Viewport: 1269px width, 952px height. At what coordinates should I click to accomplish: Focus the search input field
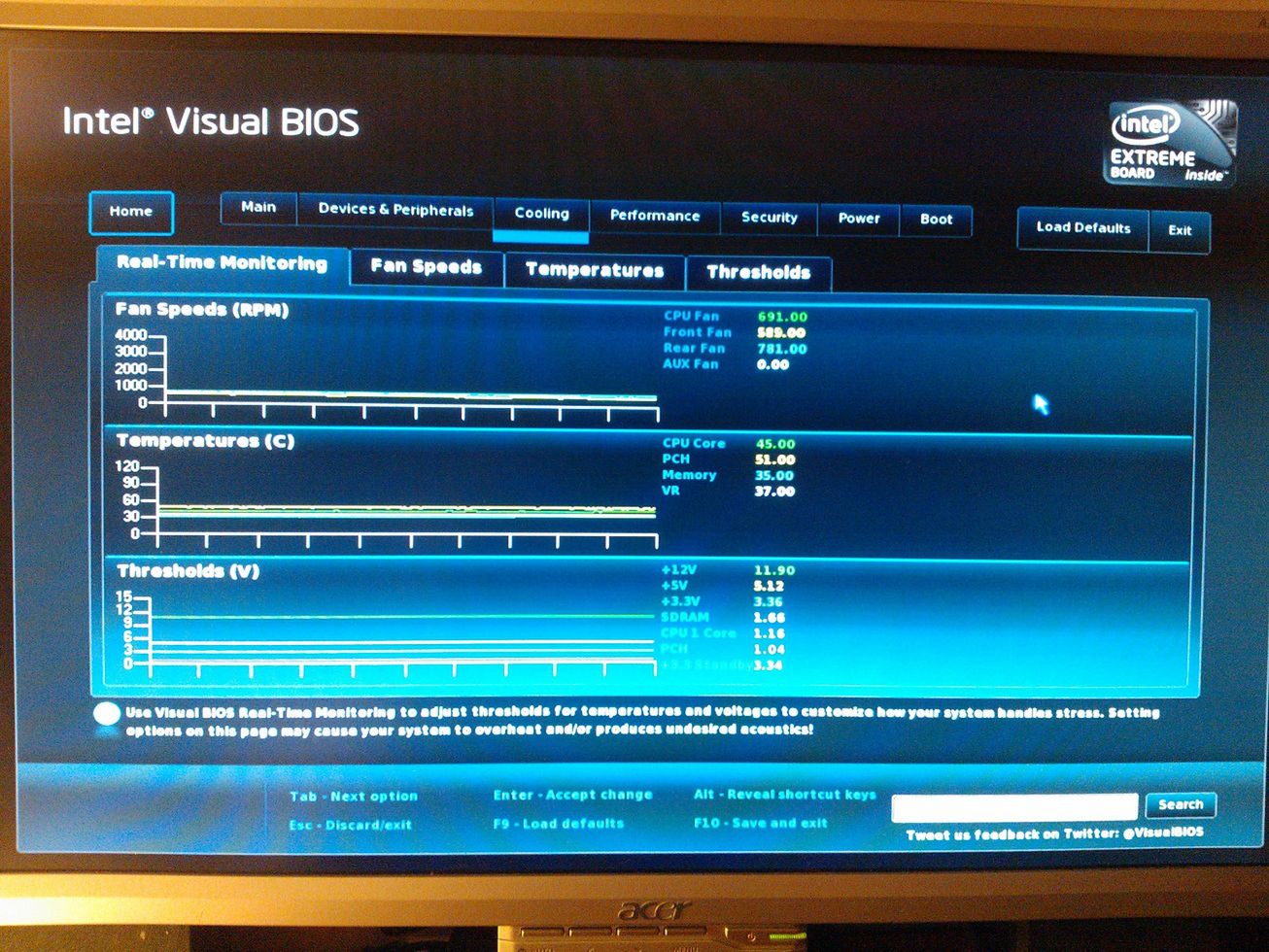pyautogui.click(x=1014, y=806)
